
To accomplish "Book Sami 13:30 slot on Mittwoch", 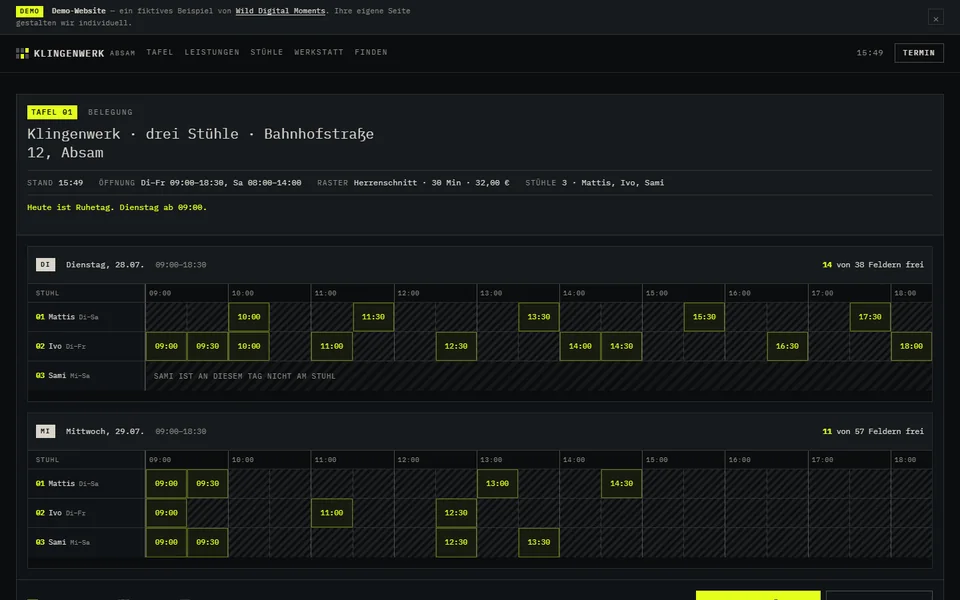I will (x=539, y=542).
